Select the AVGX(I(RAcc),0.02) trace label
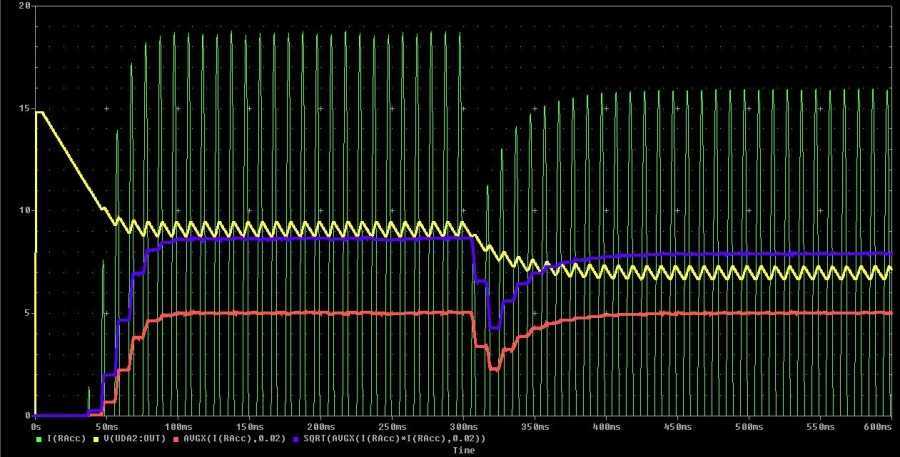Image resolution: width=900 pixels, height=457 pixels. pyautogui.click(x=228, y=438)
